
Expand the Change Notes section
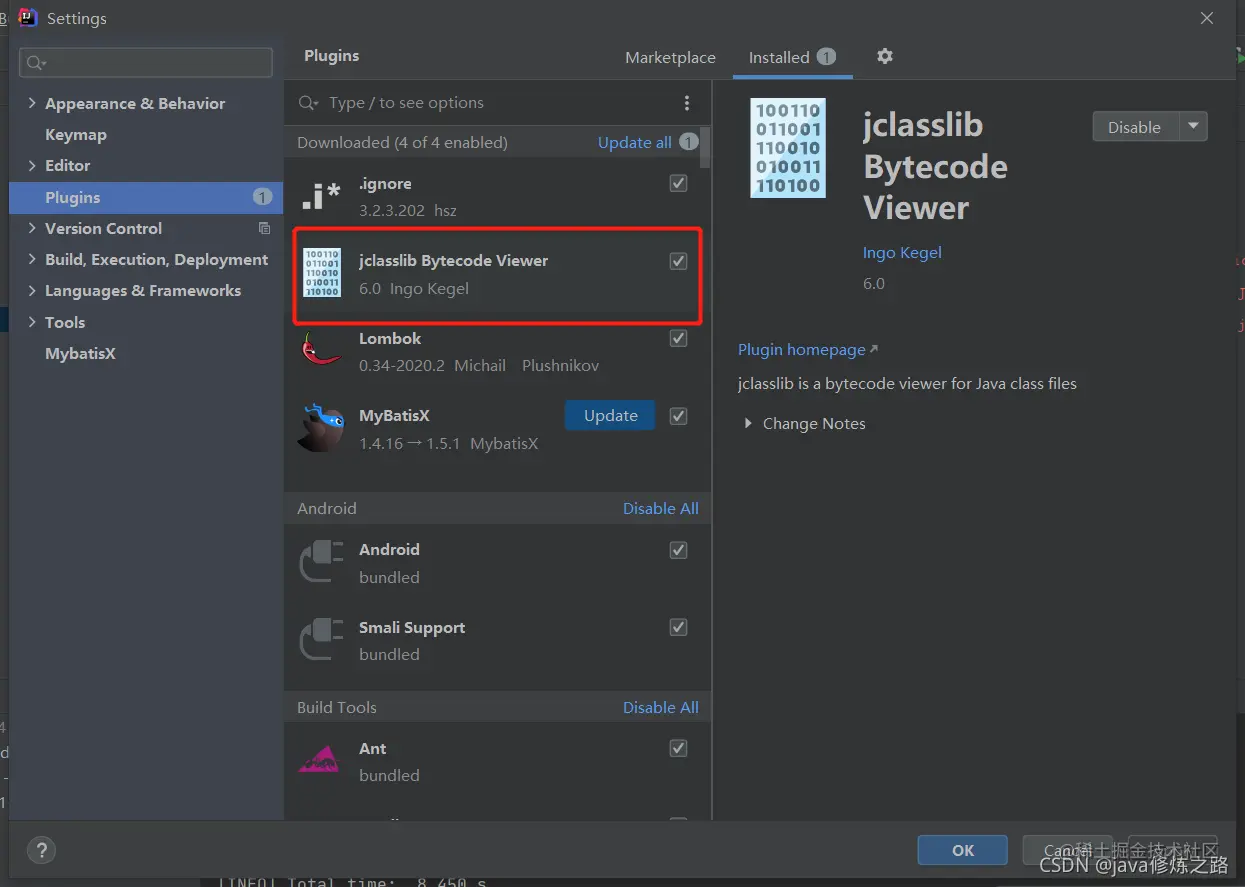(x=747, y=424)
